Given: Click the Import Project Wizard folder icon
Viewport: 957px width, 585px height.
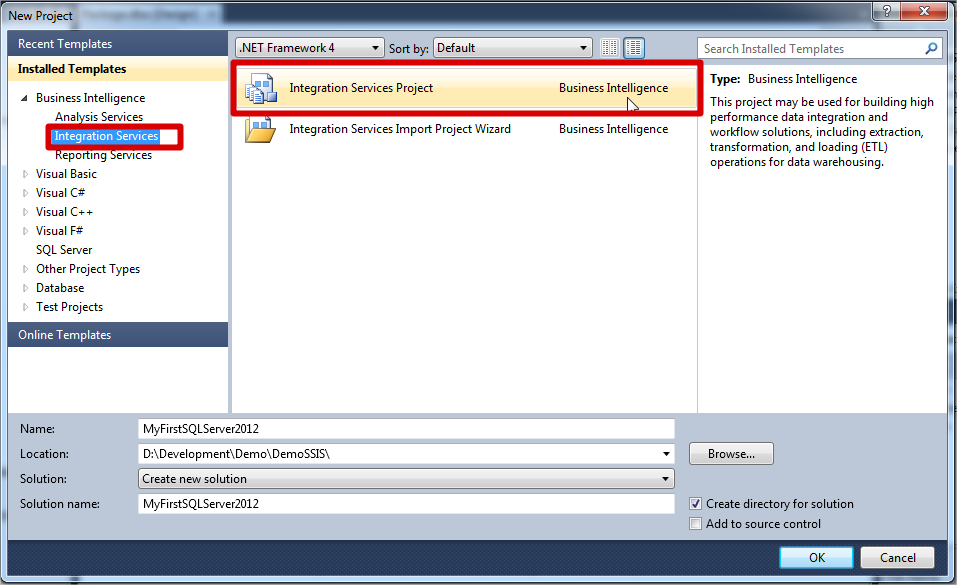Looking at the screenshot, I should coord(260,130).
